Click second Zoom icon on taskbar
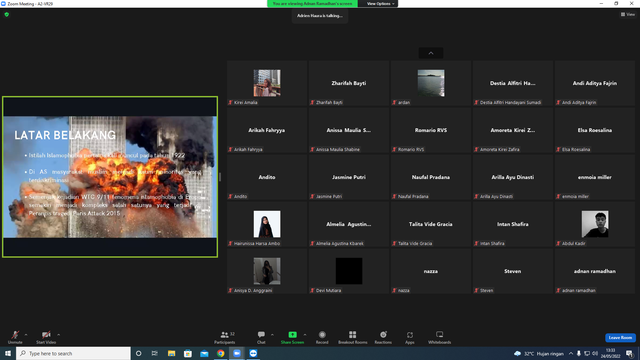This screenshot has height=360, width=640. (x=253, y=353)
